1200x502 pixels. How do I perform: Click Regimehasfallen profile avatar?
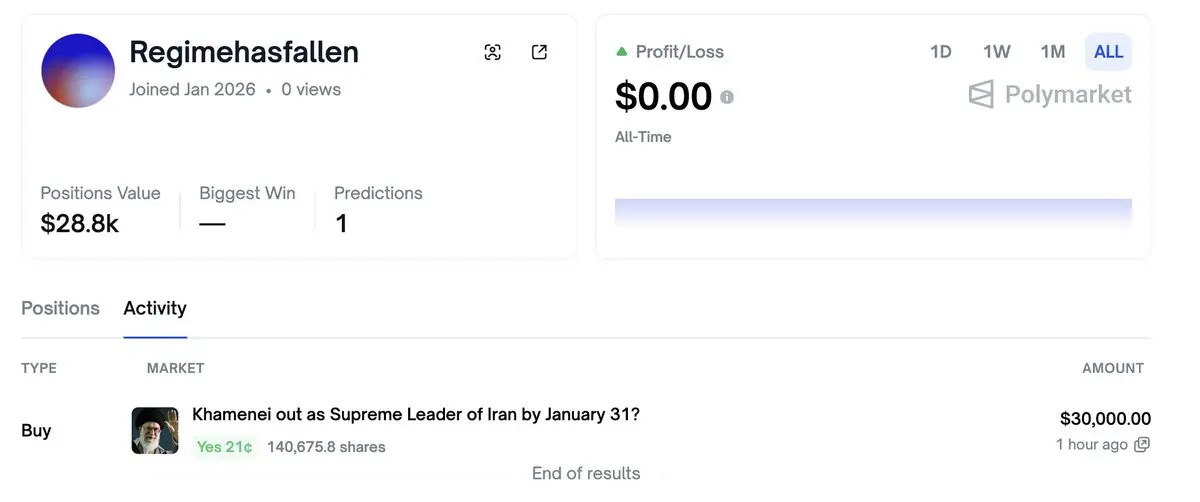point(78,71)
